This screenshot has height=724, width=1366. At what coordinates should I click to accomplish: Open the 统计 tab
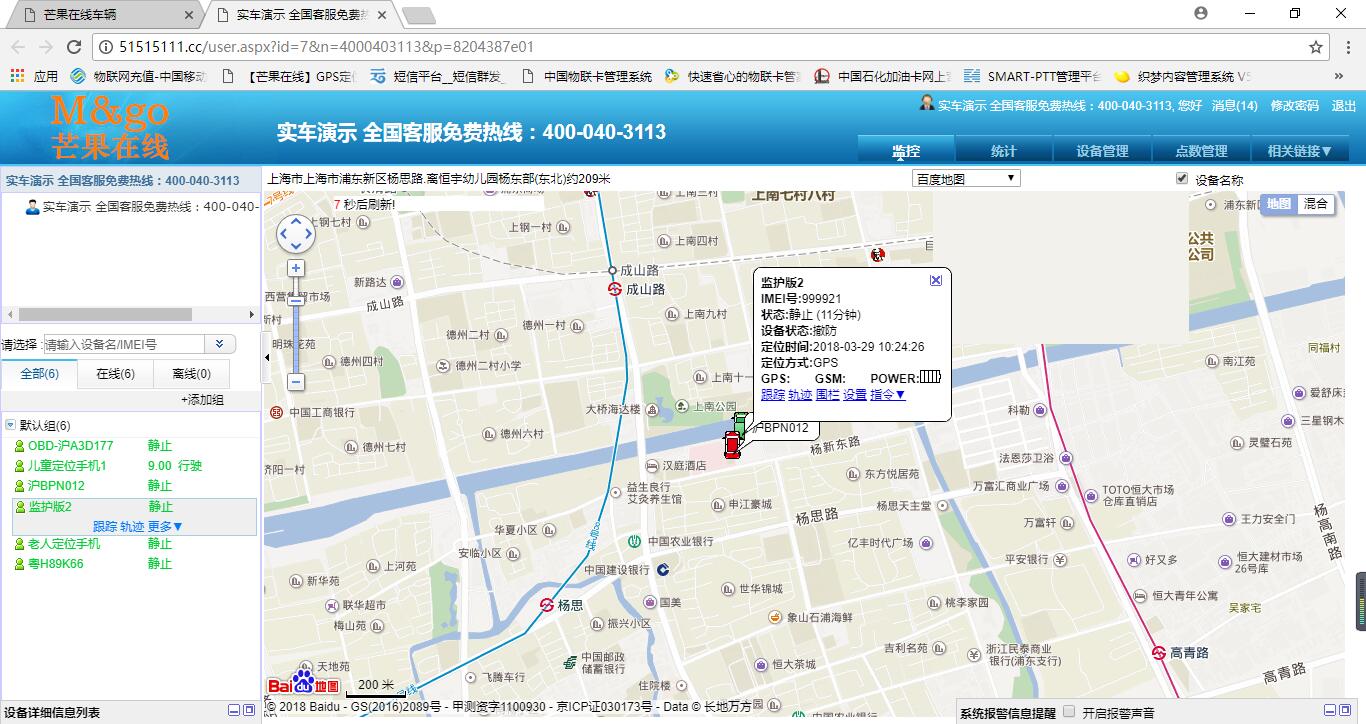(1004, 151)
